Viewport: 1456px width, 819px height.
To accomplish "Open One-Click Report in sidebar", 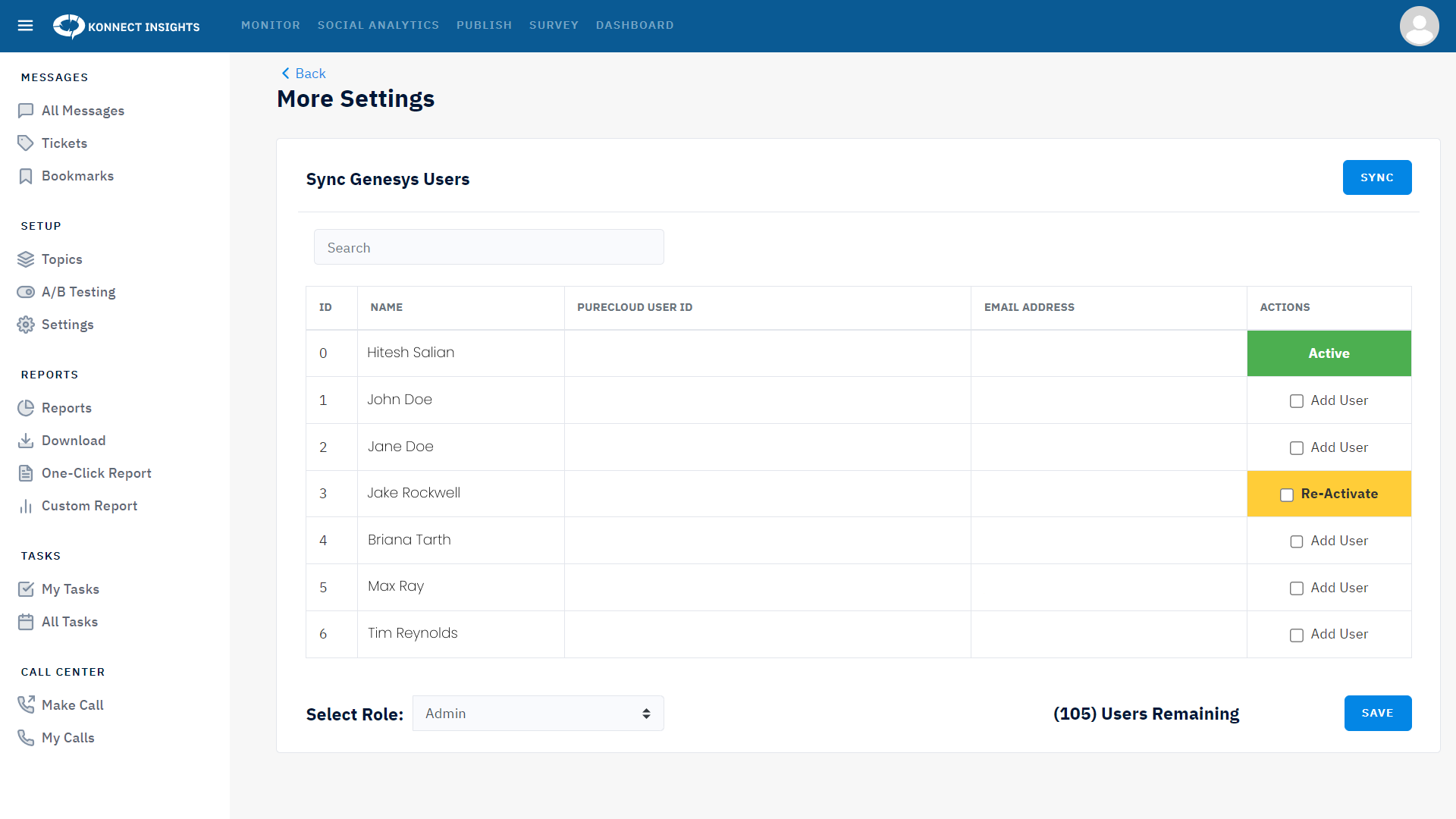I will [96, 473].
